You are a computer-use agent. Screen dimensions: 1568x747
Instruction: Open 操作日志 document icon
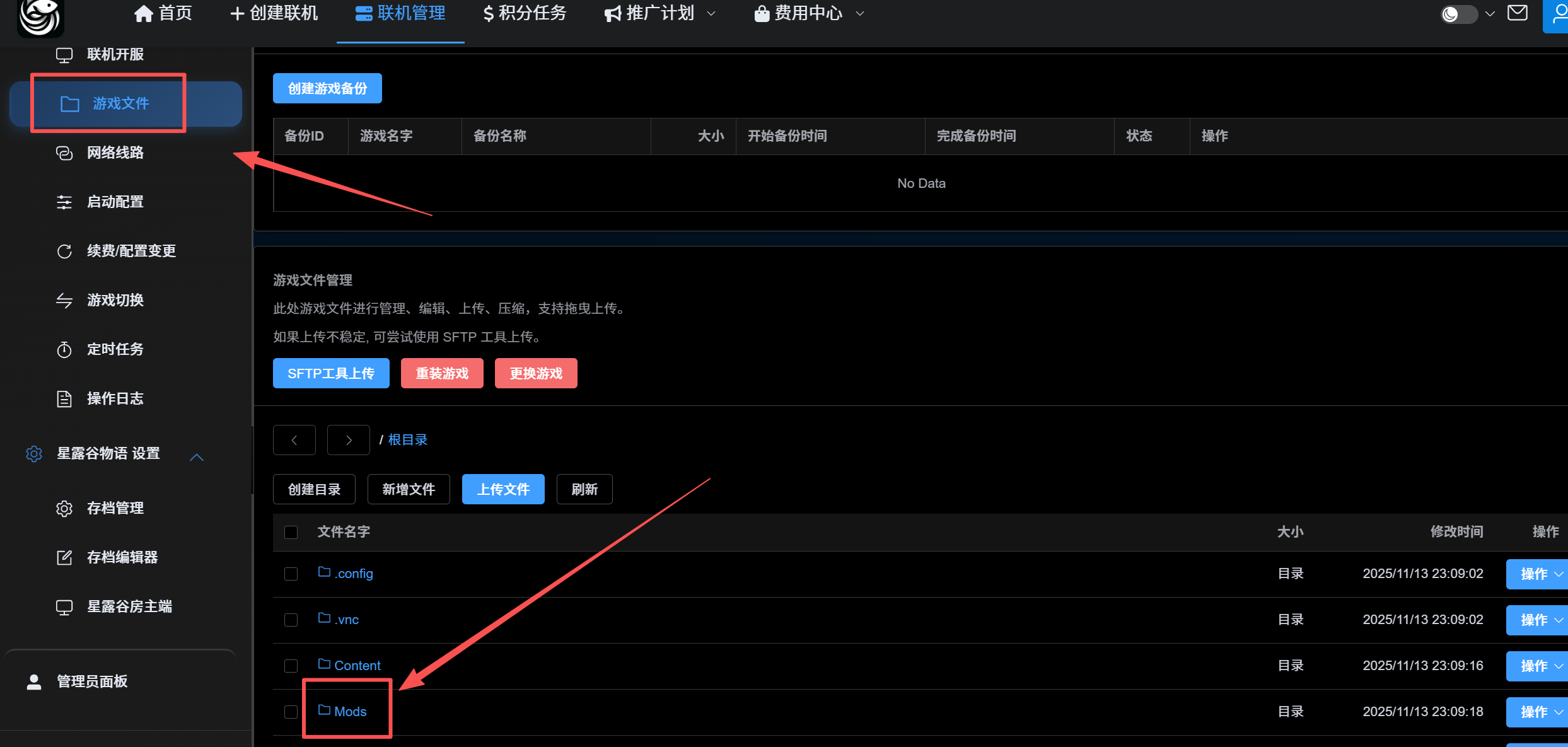point(64,399)
